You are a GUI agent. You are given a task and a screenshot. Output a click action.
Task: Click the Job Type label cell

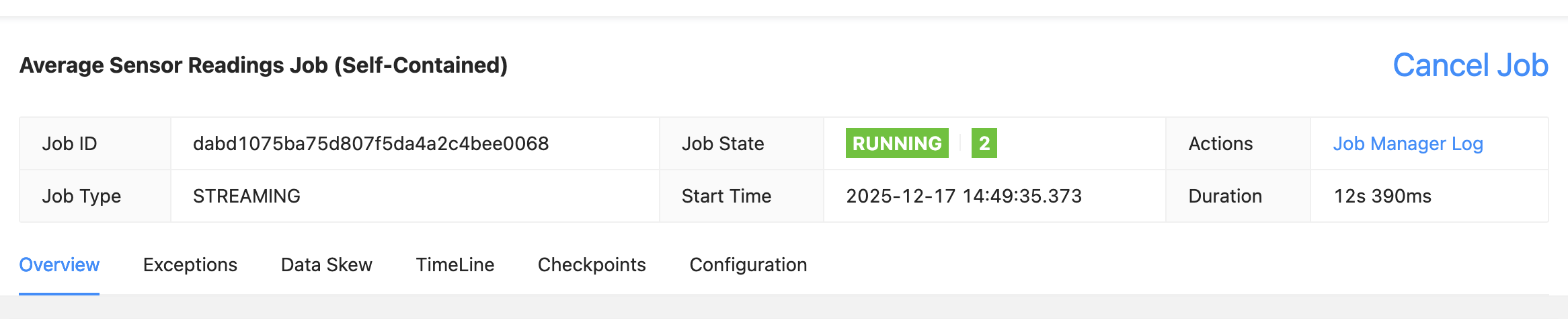(81, 196)
